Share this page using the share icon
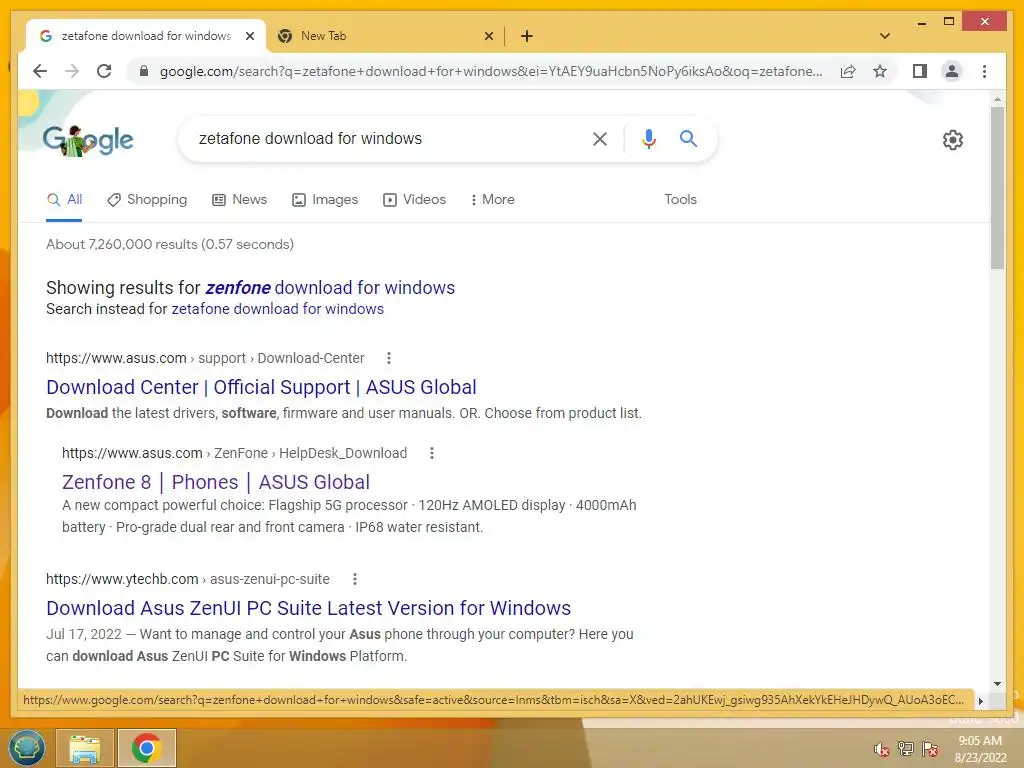Screen dimensions: 1024x768 (848, 71)
